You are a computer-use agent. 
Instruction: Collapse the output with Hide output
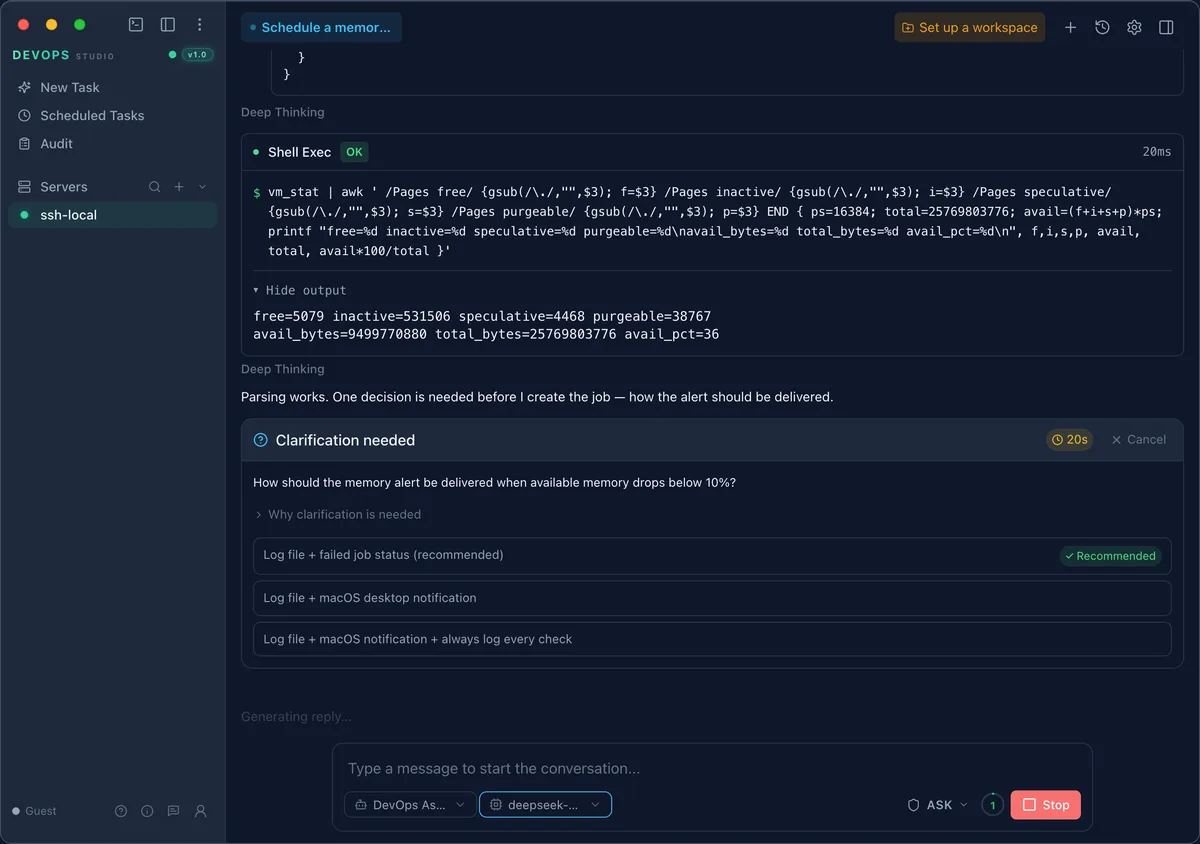click(300, 290)
